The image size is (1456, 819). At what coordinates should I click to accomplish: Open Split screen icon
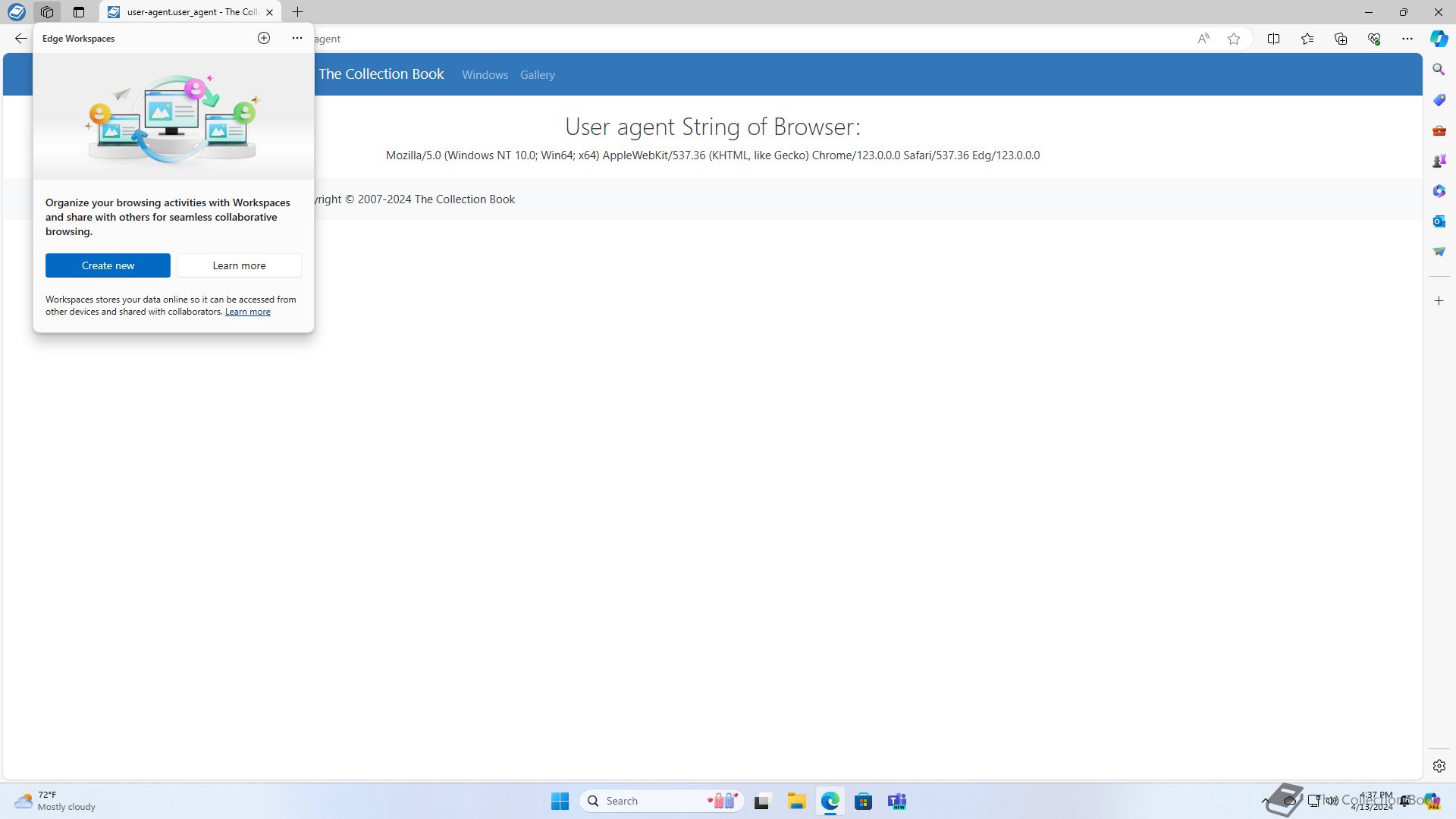click(x=1273, y=39)
